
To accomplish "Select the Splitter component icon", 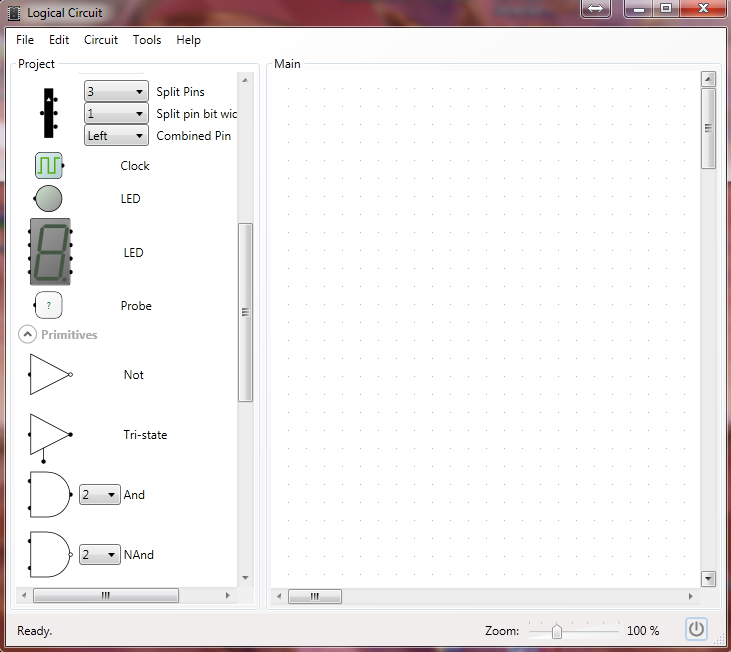I will [x=48, y=113].
